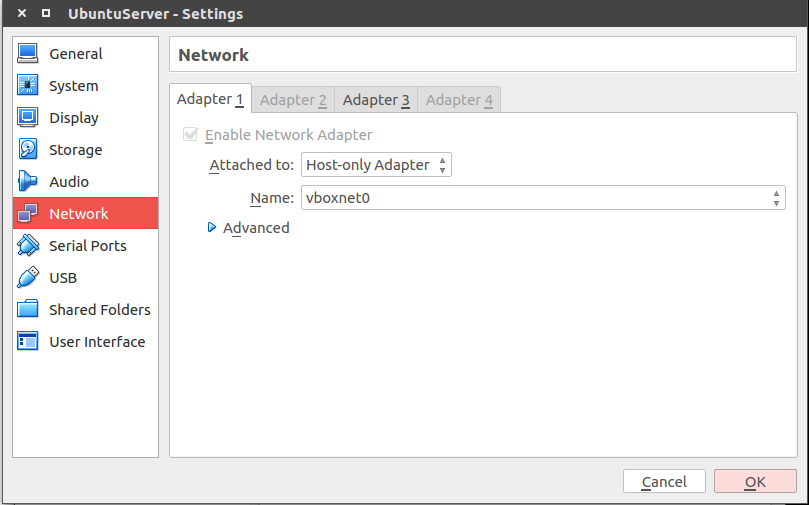Screen dimensions: 809x505
Task: Switch to the Adapter 3 tab
Action: point(376,100)
